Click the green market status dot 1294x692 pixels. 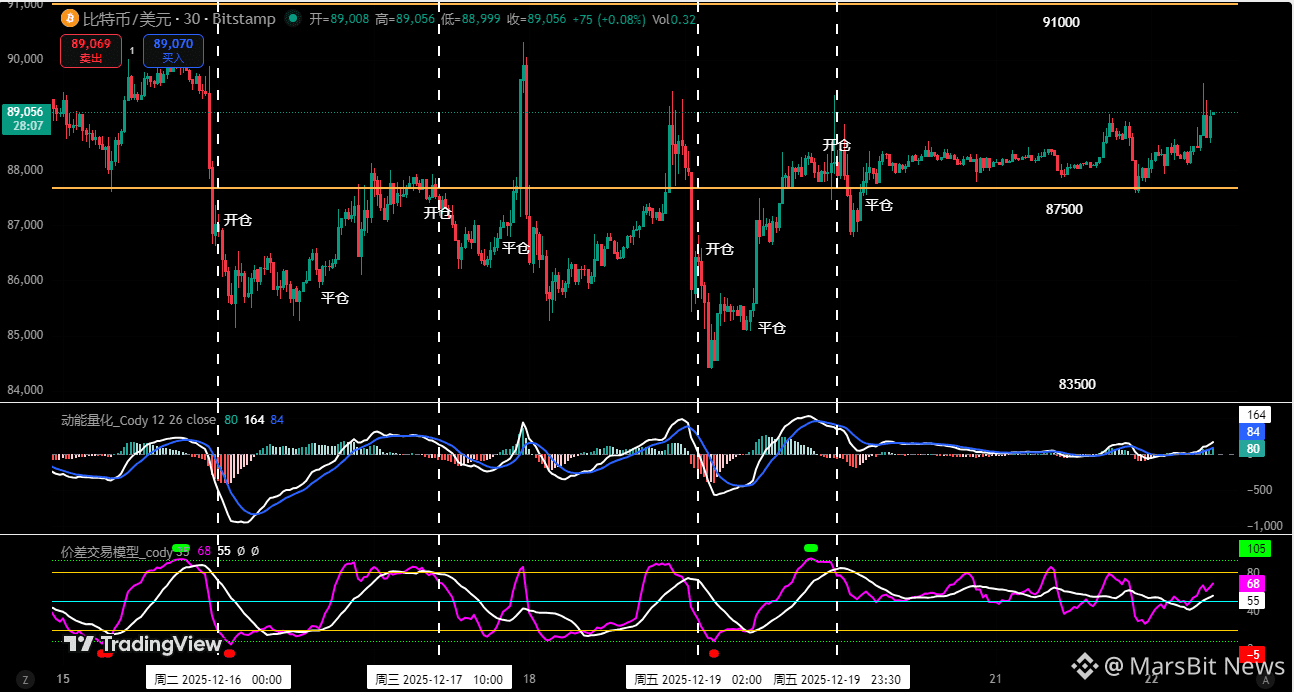[292, 19]
